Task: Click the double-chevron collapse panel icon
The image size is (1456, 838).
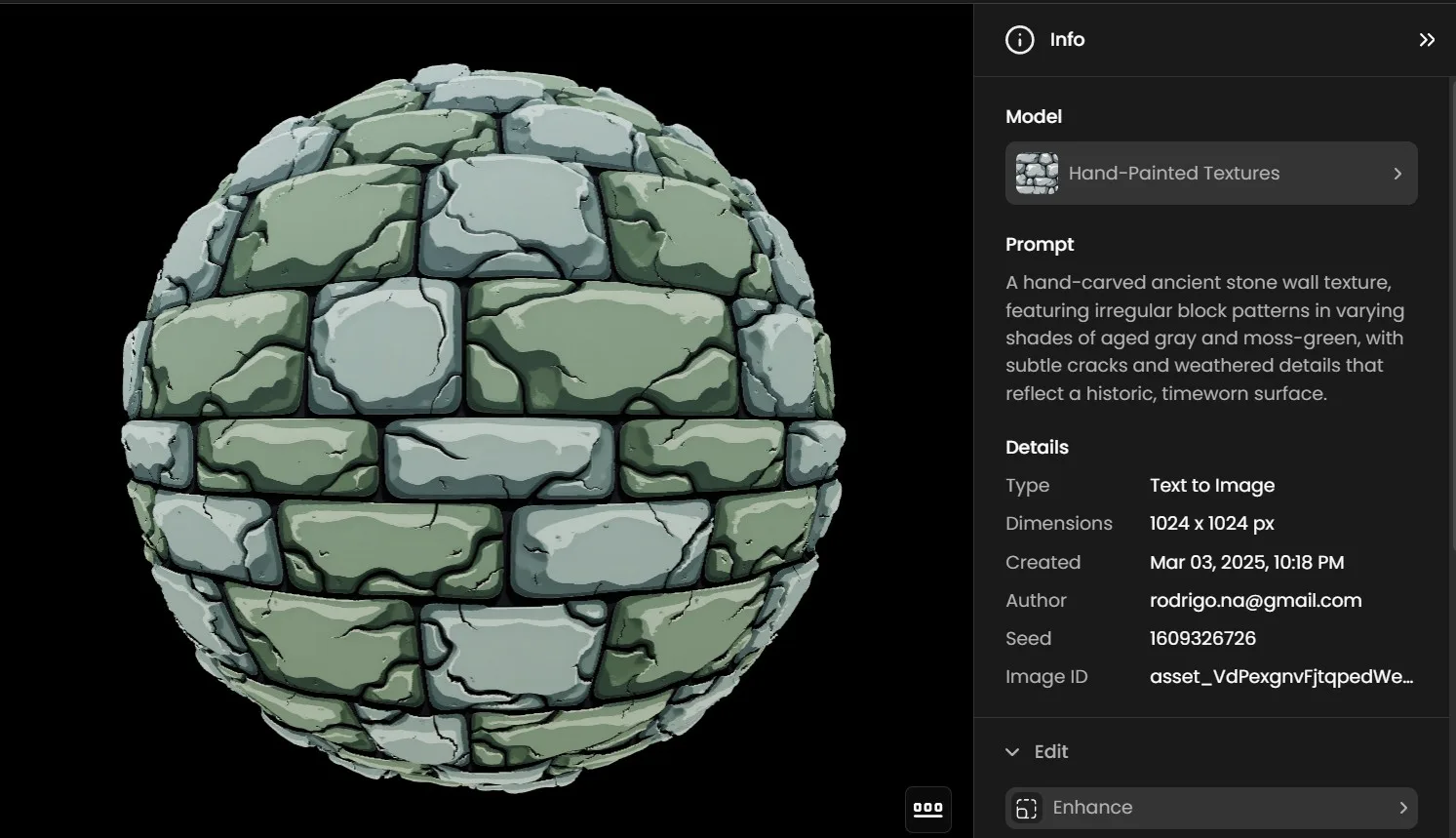Action: coord(1428,39)
